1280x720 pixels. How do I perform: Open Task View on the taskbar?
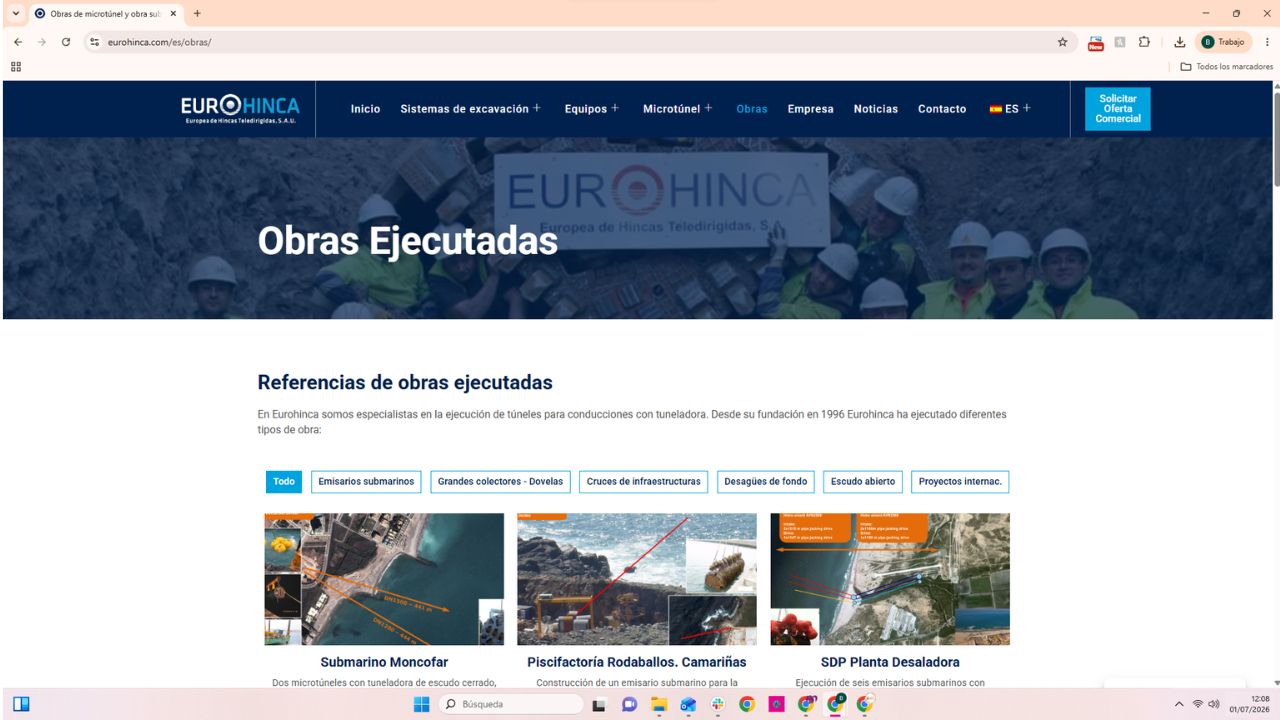click(x=599, y=704)
